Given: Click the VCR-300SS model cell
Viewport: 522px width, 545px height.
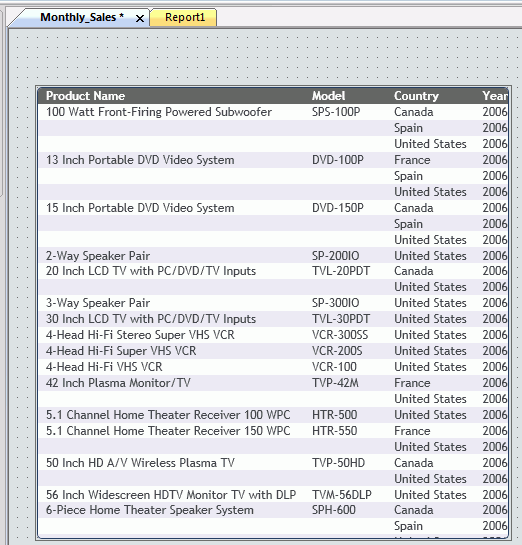Looking at the screenshot, I should pyautogui.click(x=340, y=335).
